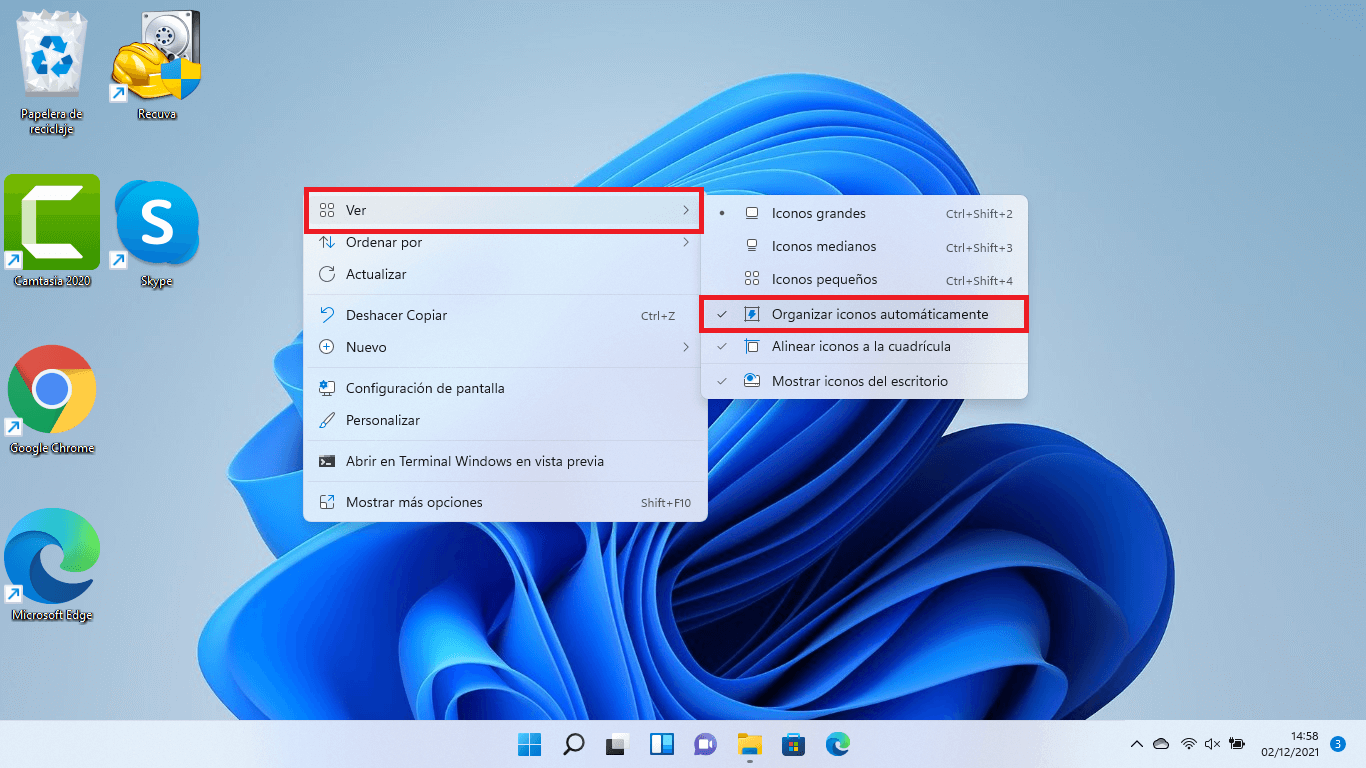Select Iconos pequeños view option

click(x=864, y=279)
